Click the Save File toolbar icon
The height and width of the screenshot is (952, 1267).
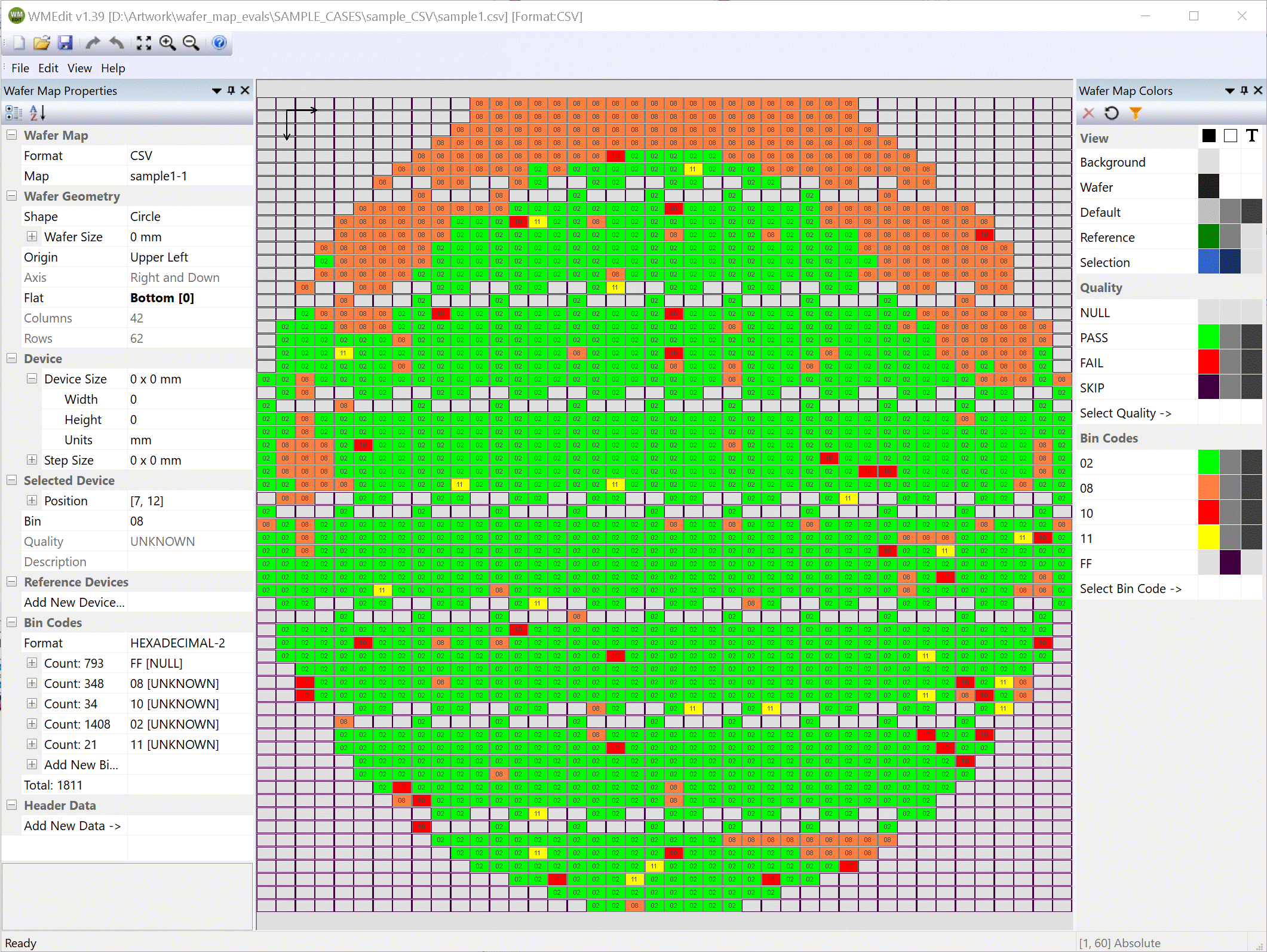pos(65,42)
